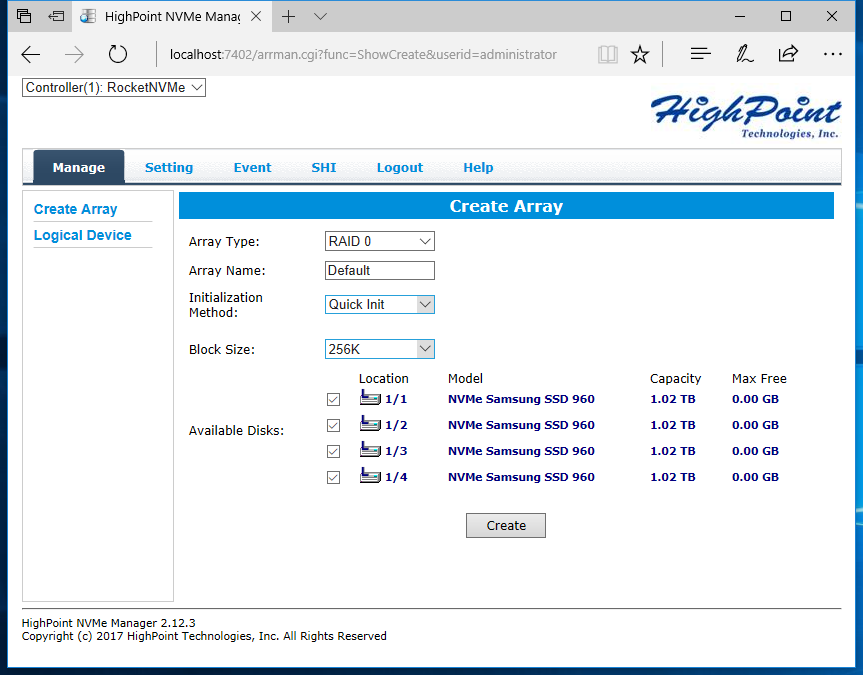This screenshot has height=675, width=863.
Task: Refresh the page
Action: pyautogui.click(x=117, y=54)
